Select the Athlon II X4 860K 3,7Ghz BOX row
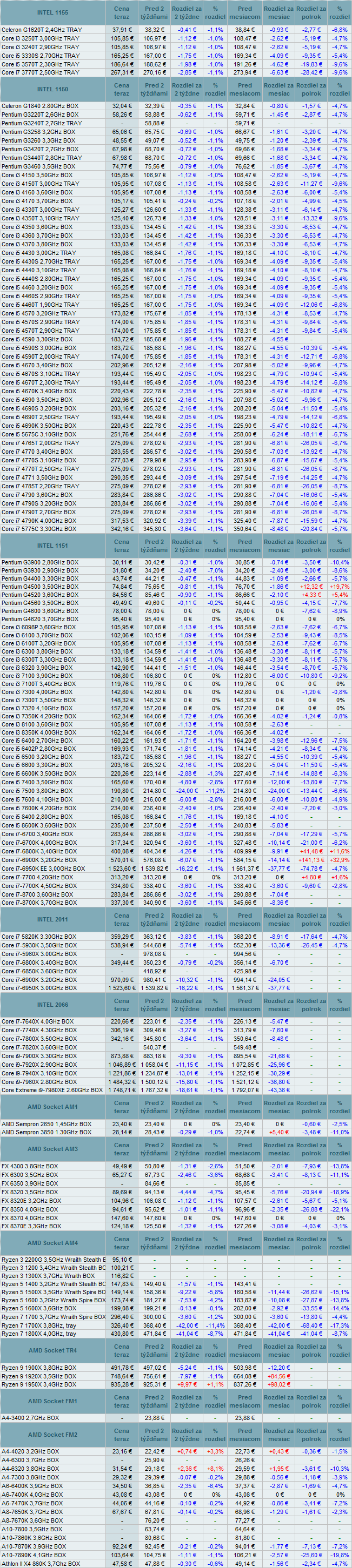This screenshot has height=1568, width=352. tap(176, 1563)
